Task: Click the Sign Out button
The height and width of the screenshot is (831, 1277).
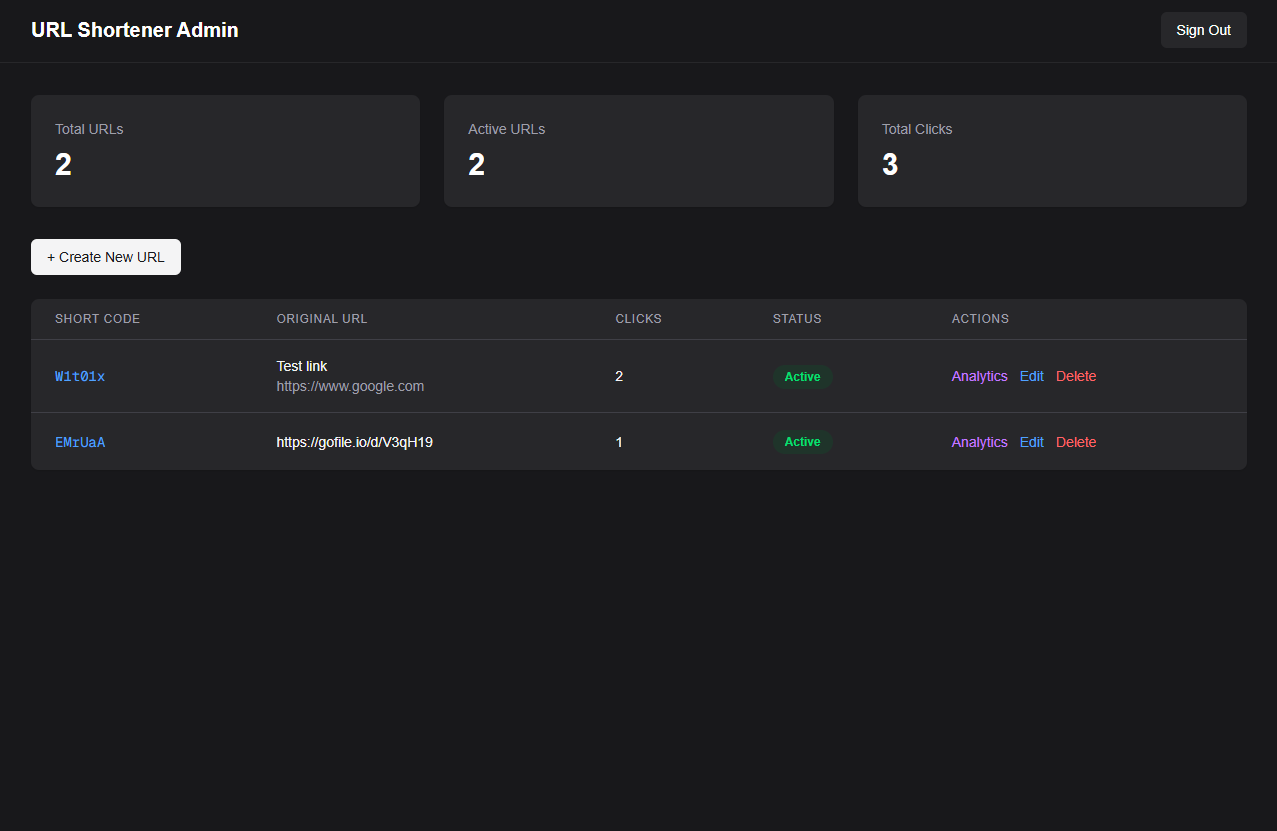Action: click(x=1203, y=30)
